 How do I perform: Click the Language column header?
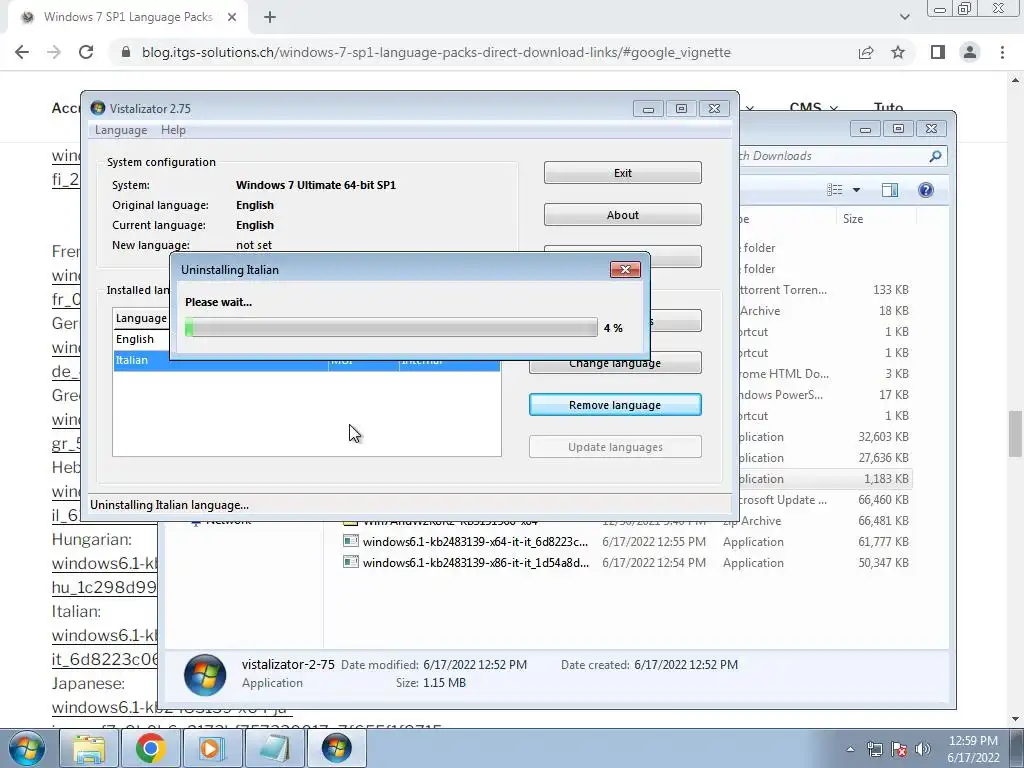142,318
